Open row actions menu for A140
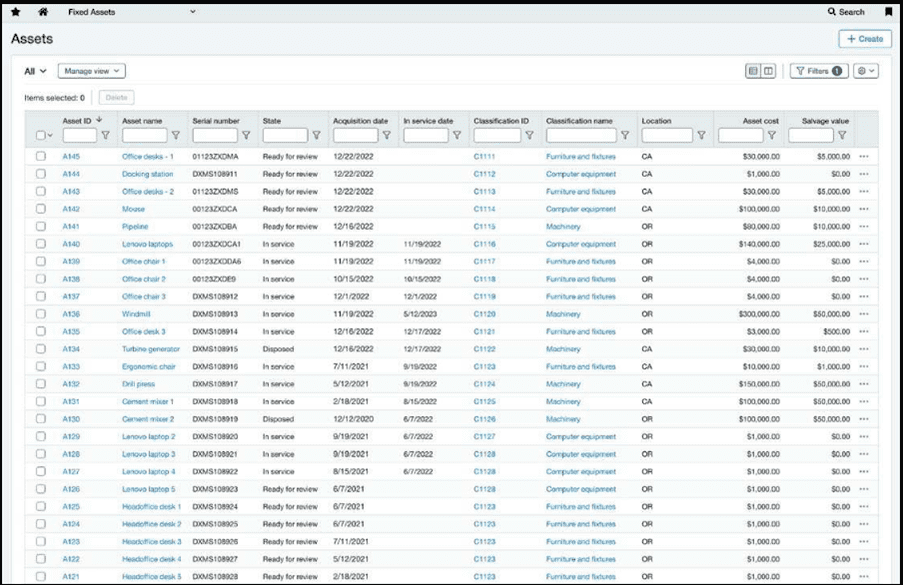Viewport: 903px width, 585px height. point(864,244)
